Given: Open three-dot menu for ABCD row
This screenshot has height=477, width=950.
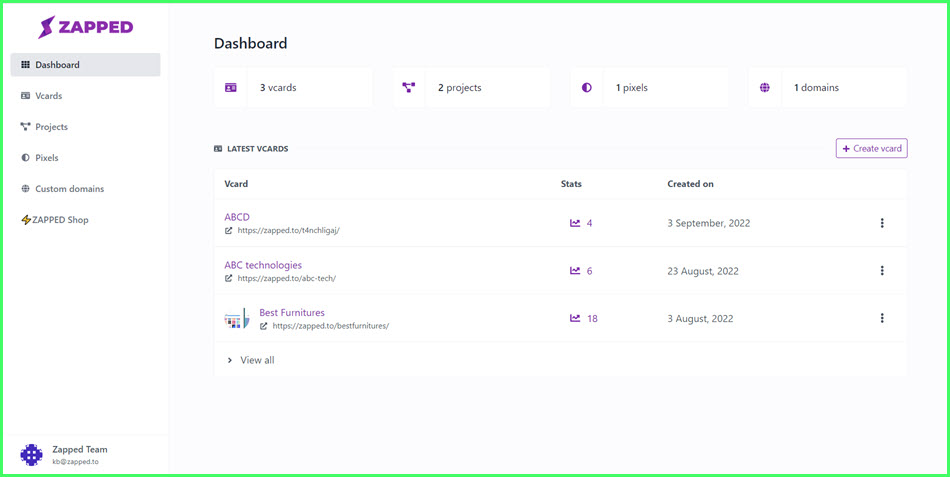Looking at the screenshot, I should pos(882,223).
